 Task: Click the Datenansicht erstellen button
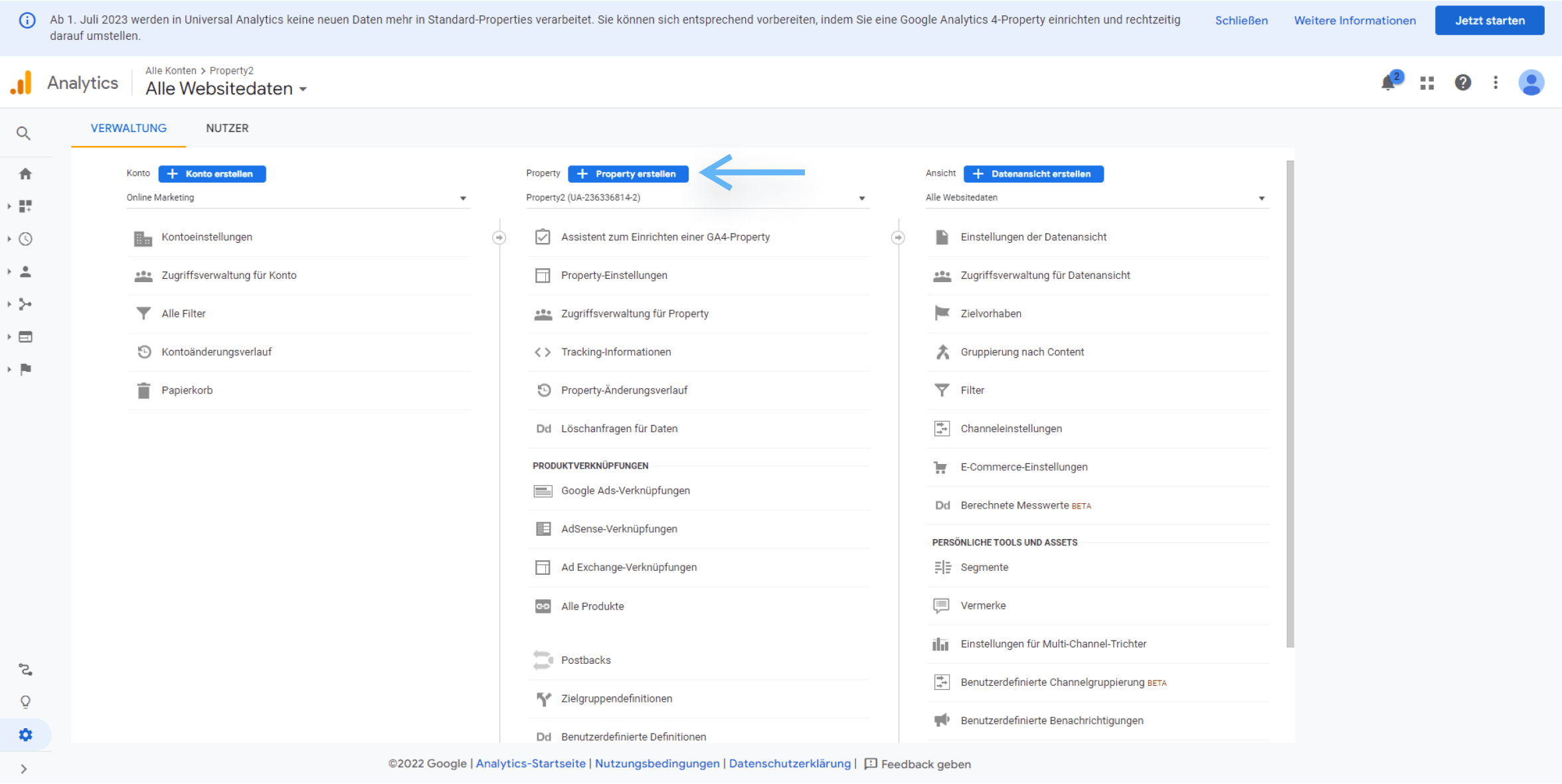tap(1034, 174)
